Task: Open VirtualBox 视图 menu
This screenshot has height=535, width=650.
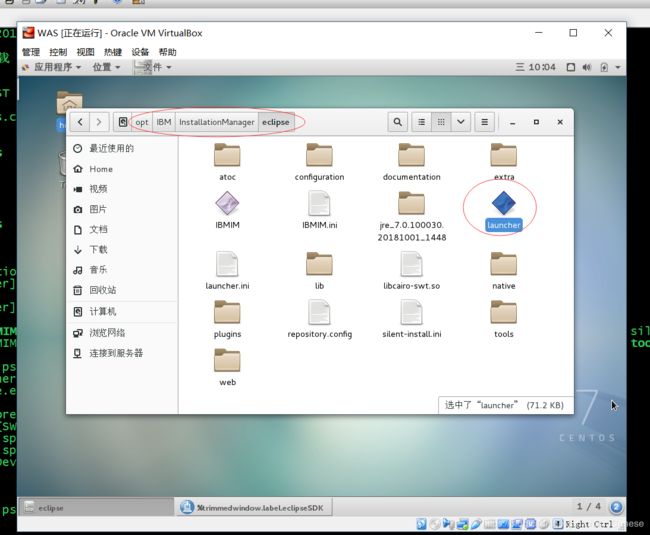Action: (85, 52)
